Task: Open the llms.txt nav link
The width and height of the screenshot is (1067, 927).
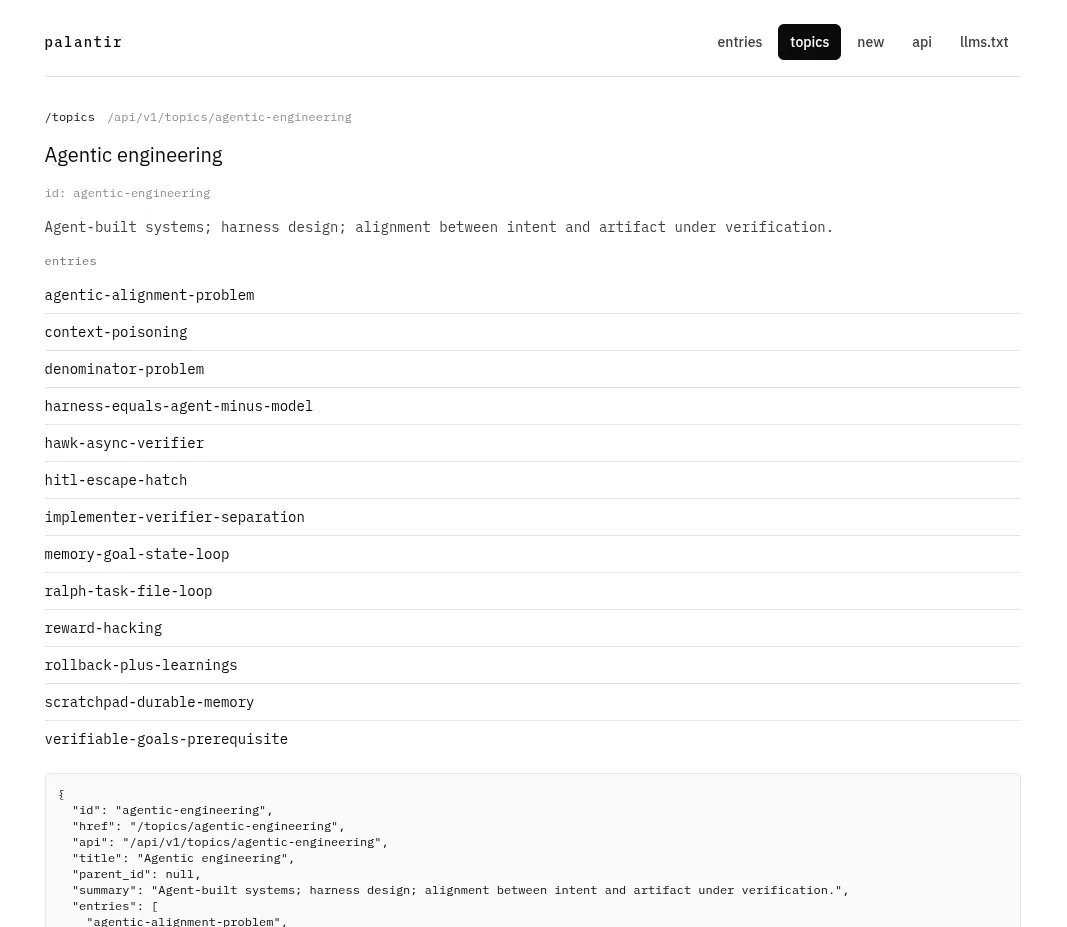Action: coord(983,42)
